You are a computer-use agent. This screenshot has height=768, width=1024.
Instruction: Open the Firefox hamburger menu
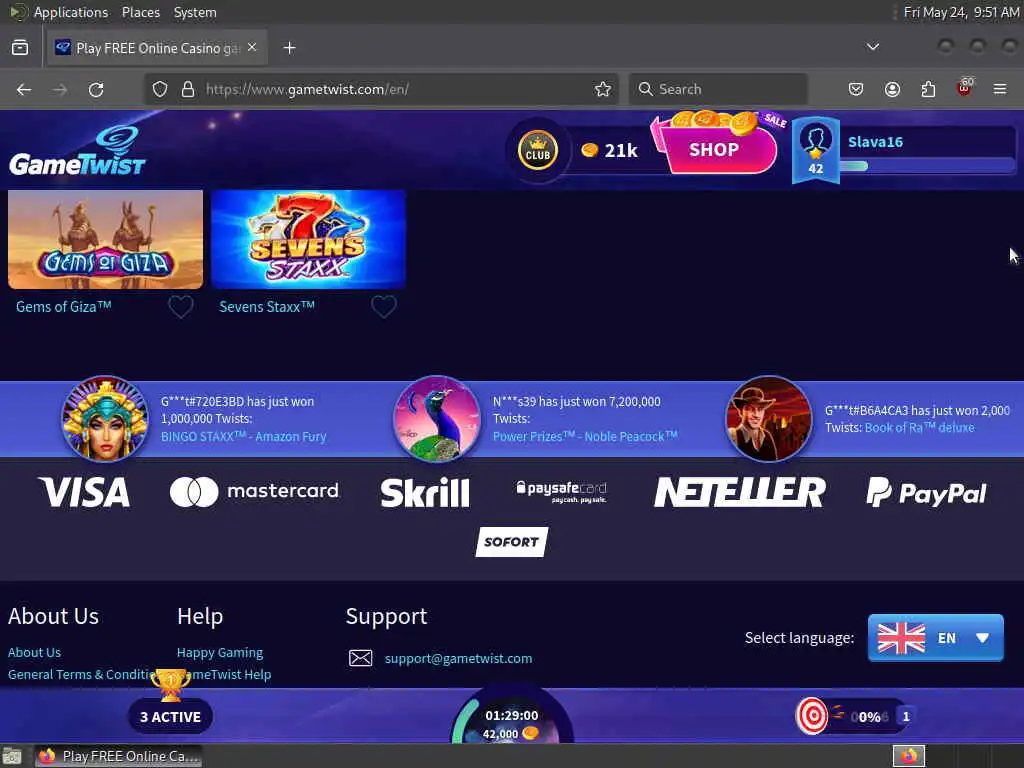(x=1000, y=89)
